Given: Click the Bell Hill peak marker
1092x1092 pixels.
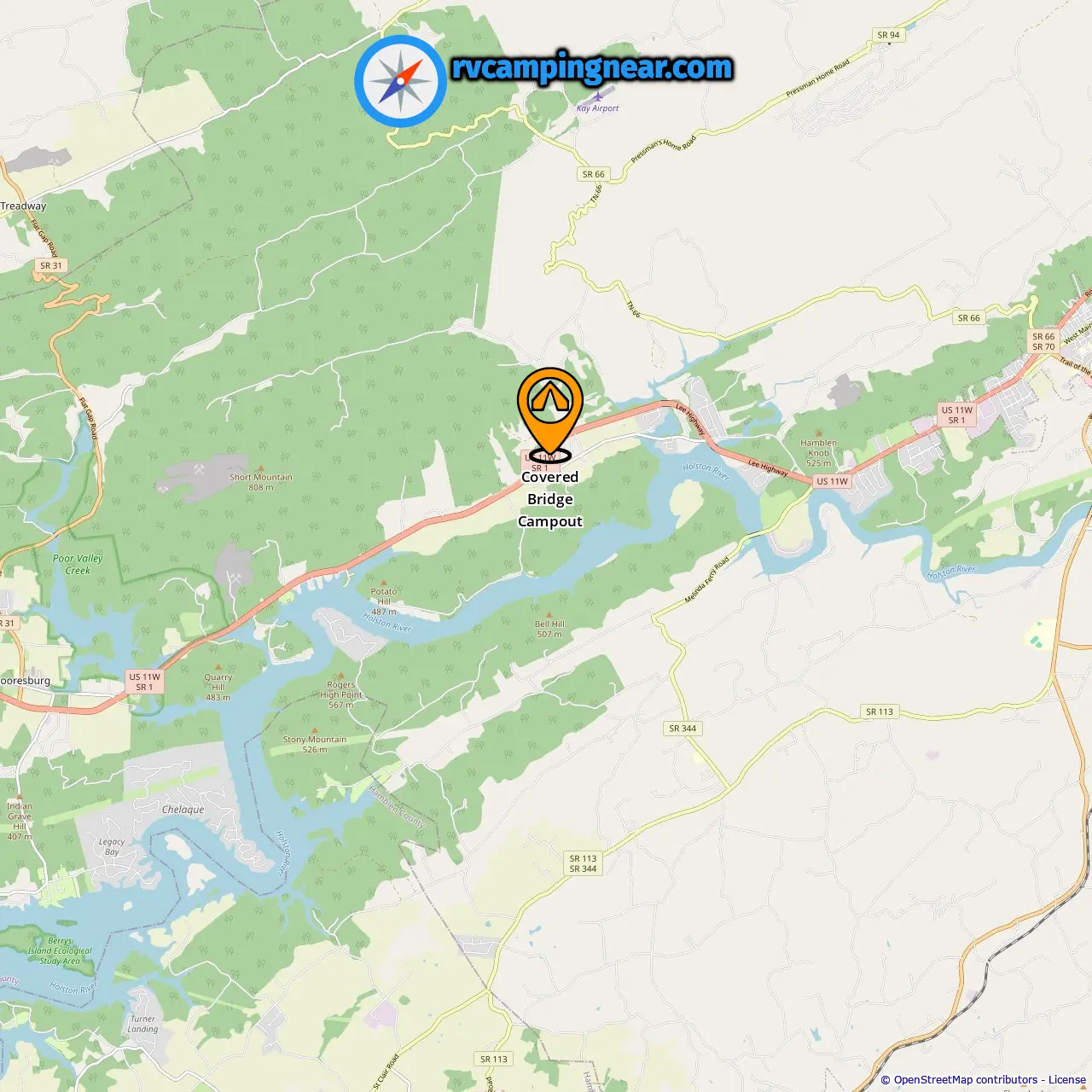Looking at the screenshot, I should tap(549, 615).
